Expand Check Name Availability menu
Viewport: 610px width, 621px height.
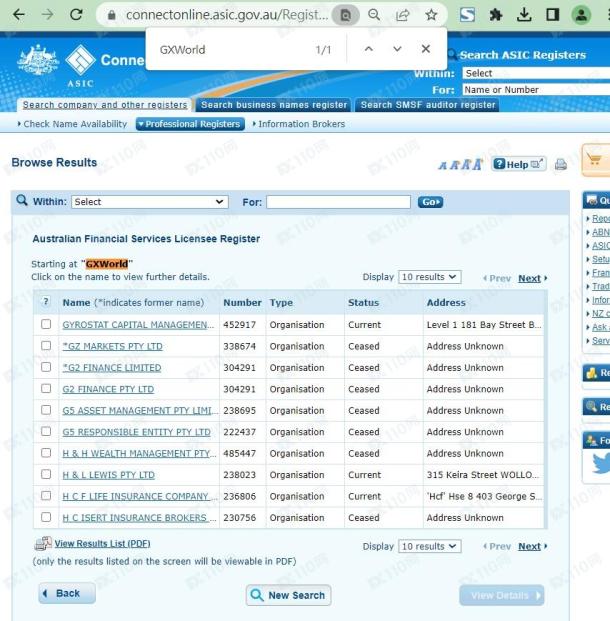72,124
